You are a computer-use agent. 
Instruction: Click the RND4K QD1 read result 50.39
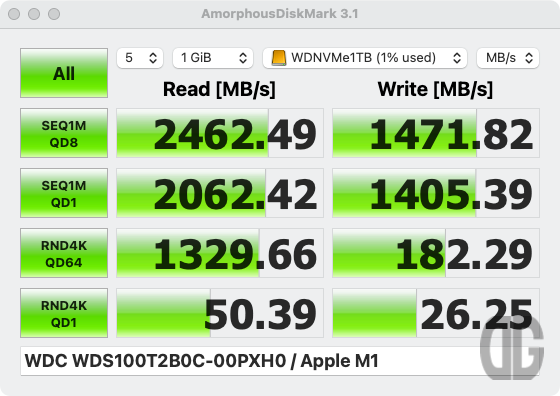[220, 313]
